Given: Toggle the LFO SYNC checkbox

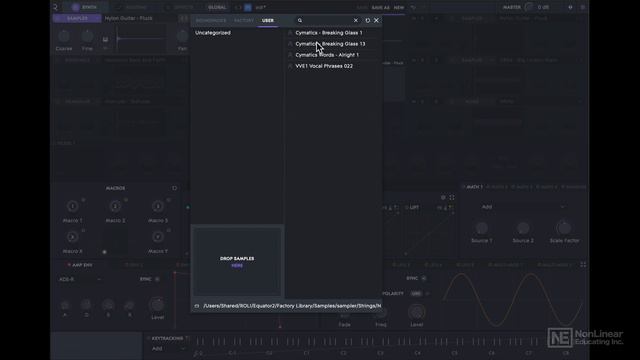Looking at the screenshot, I should coord(424,278).
